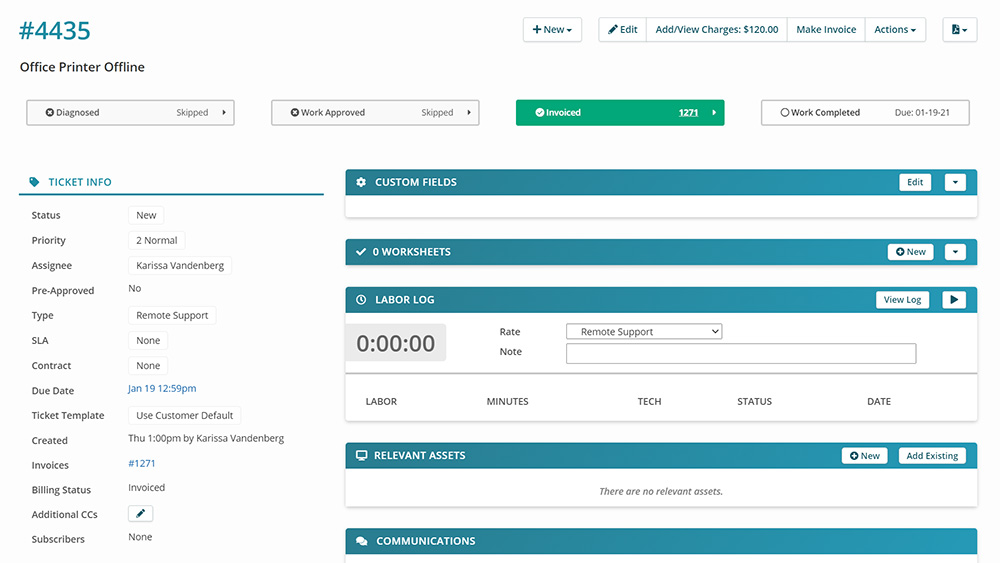This screenshot has width=1000, height=563.
Task: Click the green Invoiced progress bar
Action: point(619,113)
